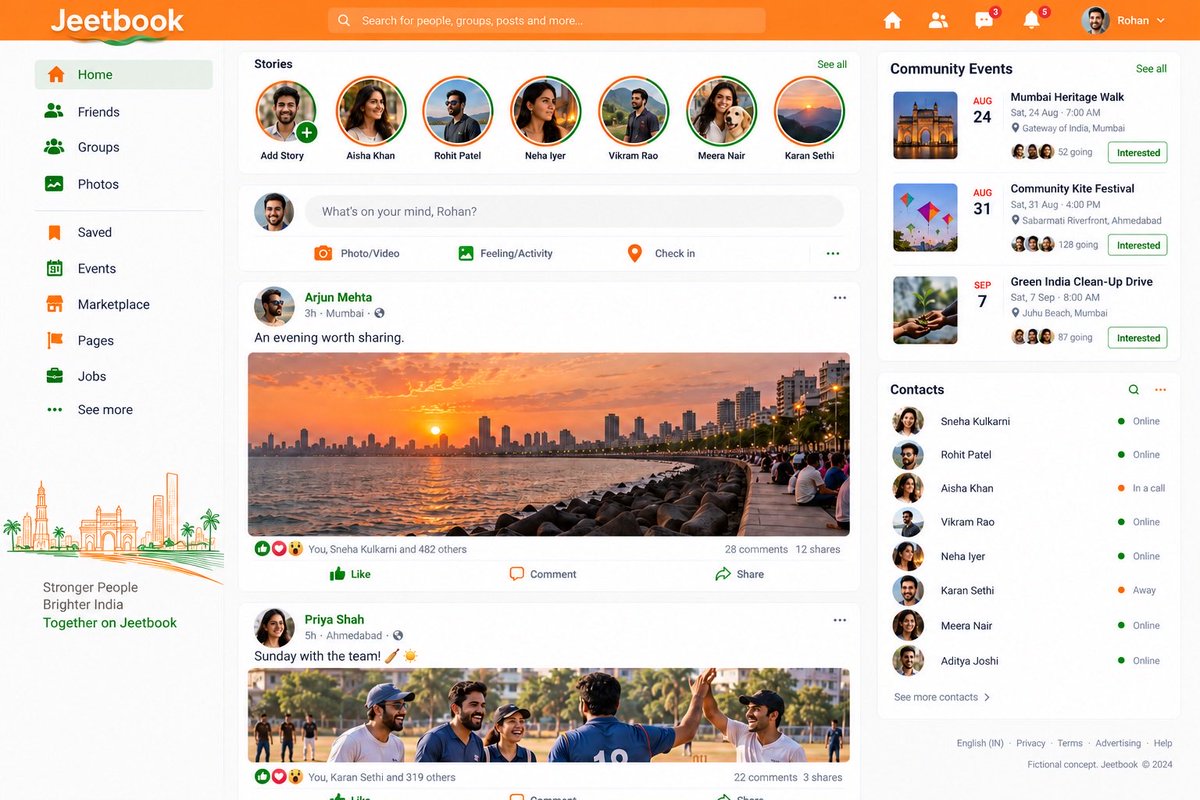Click the Marketplace storefront icon
The width and height of the screenshot is (1200, 800).
point(55,304)
